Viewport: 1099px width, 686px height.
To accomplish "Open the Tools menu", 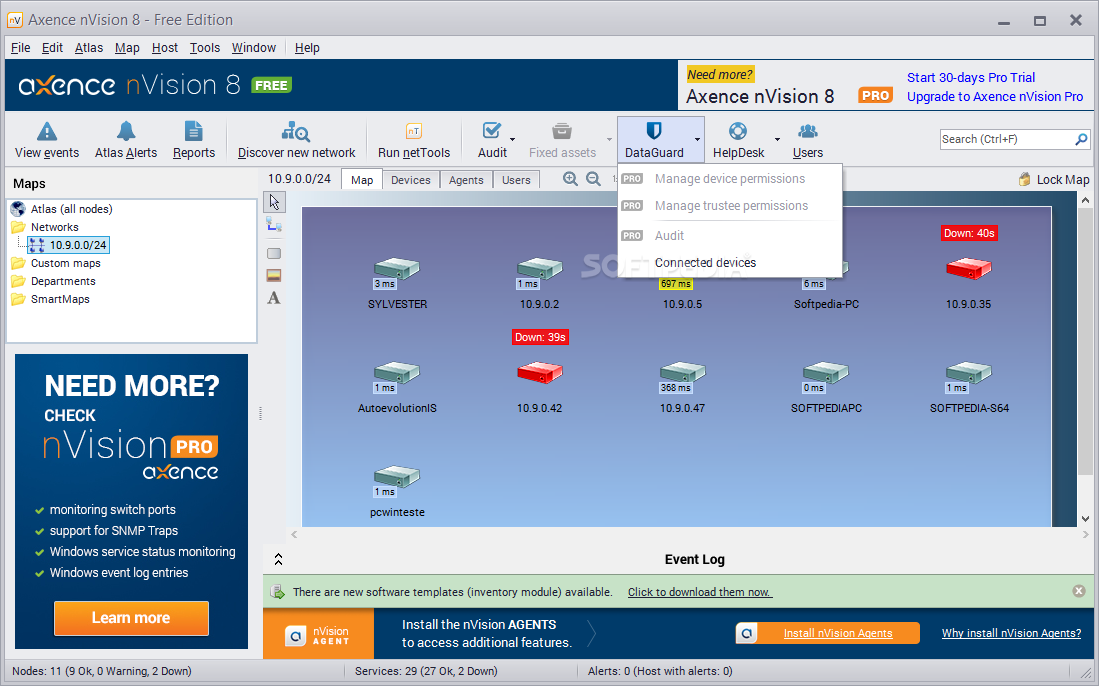I will pyautogui.click(x=205, y=48).
